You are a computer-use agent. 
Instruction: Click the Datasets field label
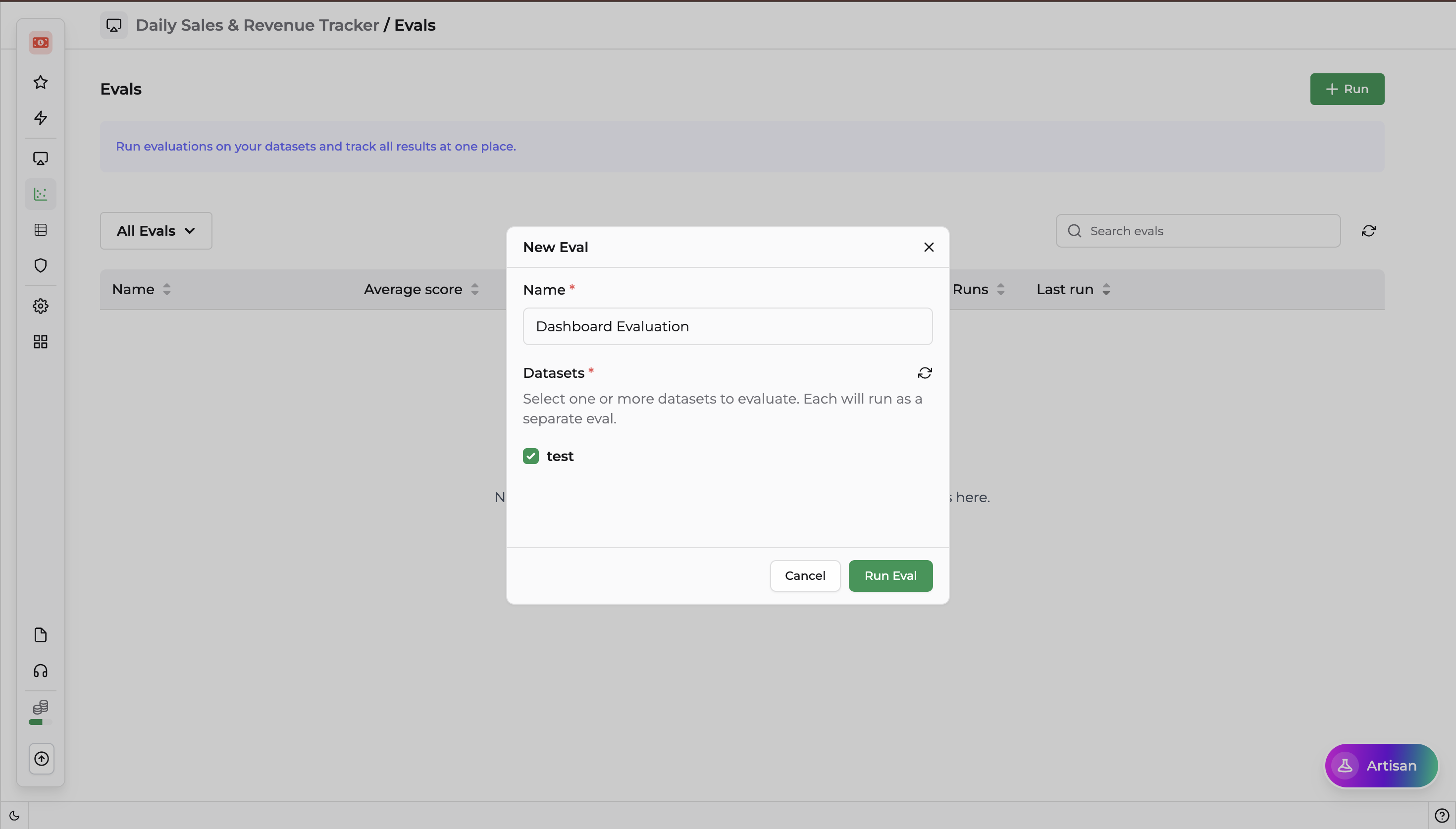[553, 373]
